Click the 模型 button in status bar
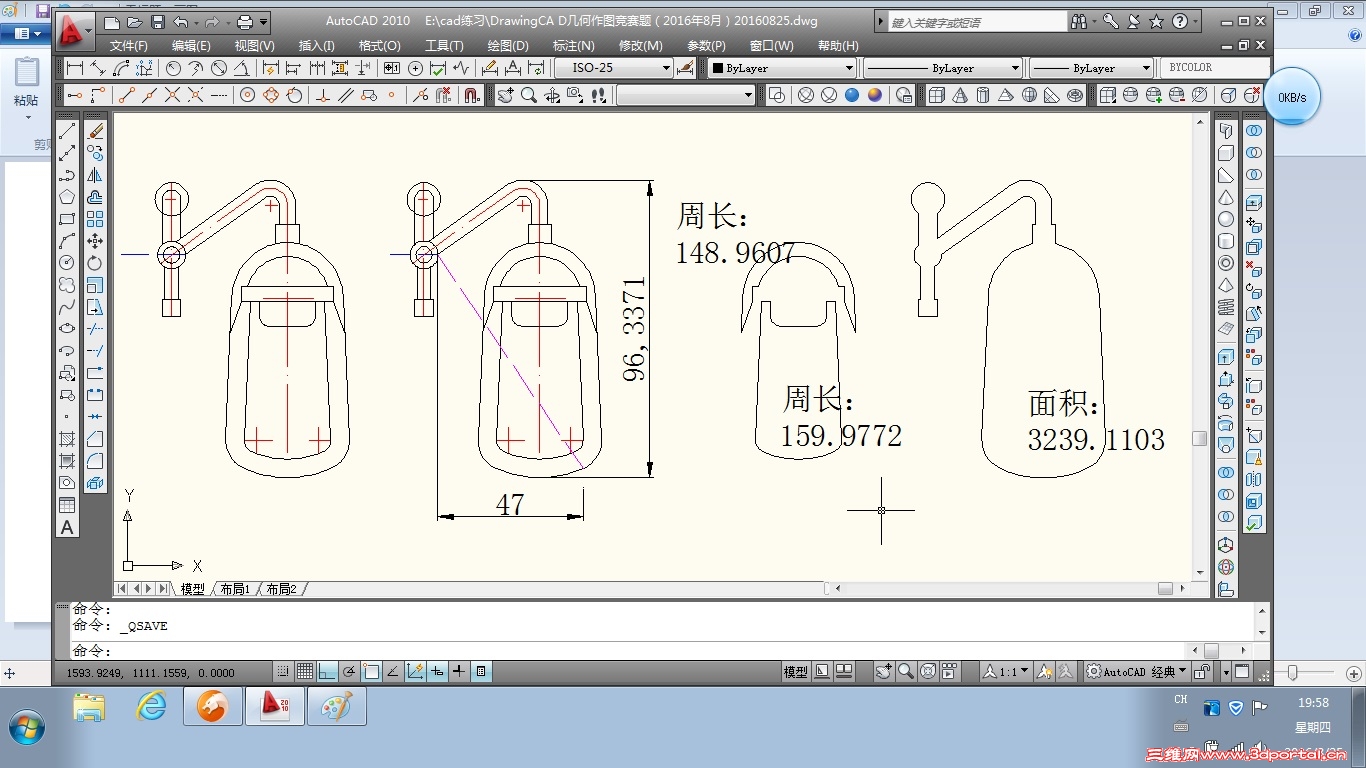The height and width of the screenshot is (768, 1366). (796, 672)
